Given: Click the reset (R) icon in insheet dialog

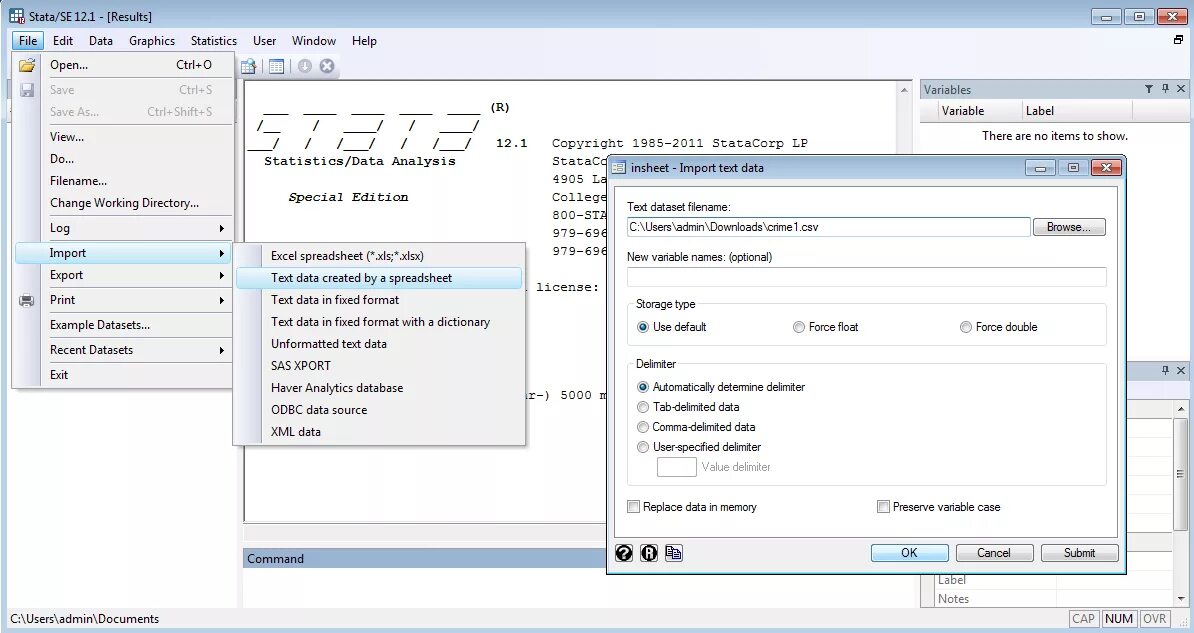Looking at the screenshot, I should pos(649,553).
